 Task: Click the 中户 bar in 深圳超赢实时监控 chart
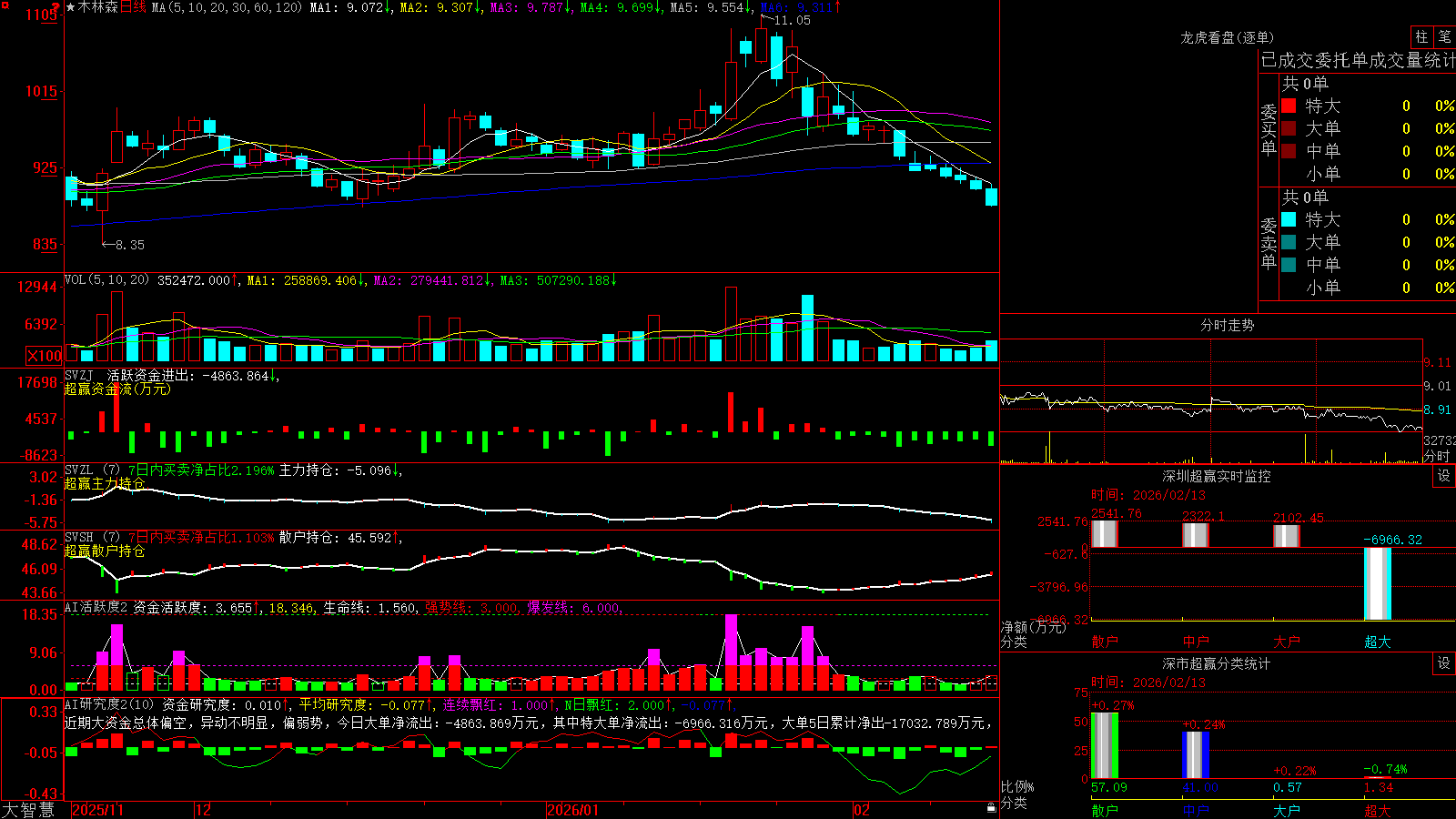[1196, 535]
